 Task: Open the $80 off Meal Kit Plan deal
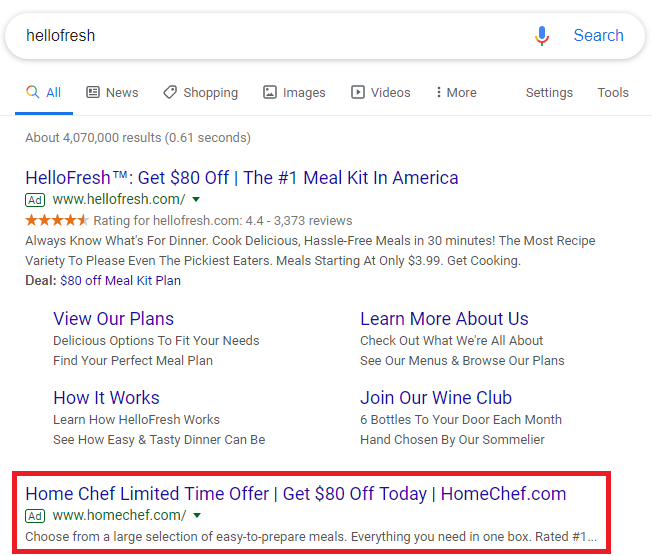tap(121, 281)
